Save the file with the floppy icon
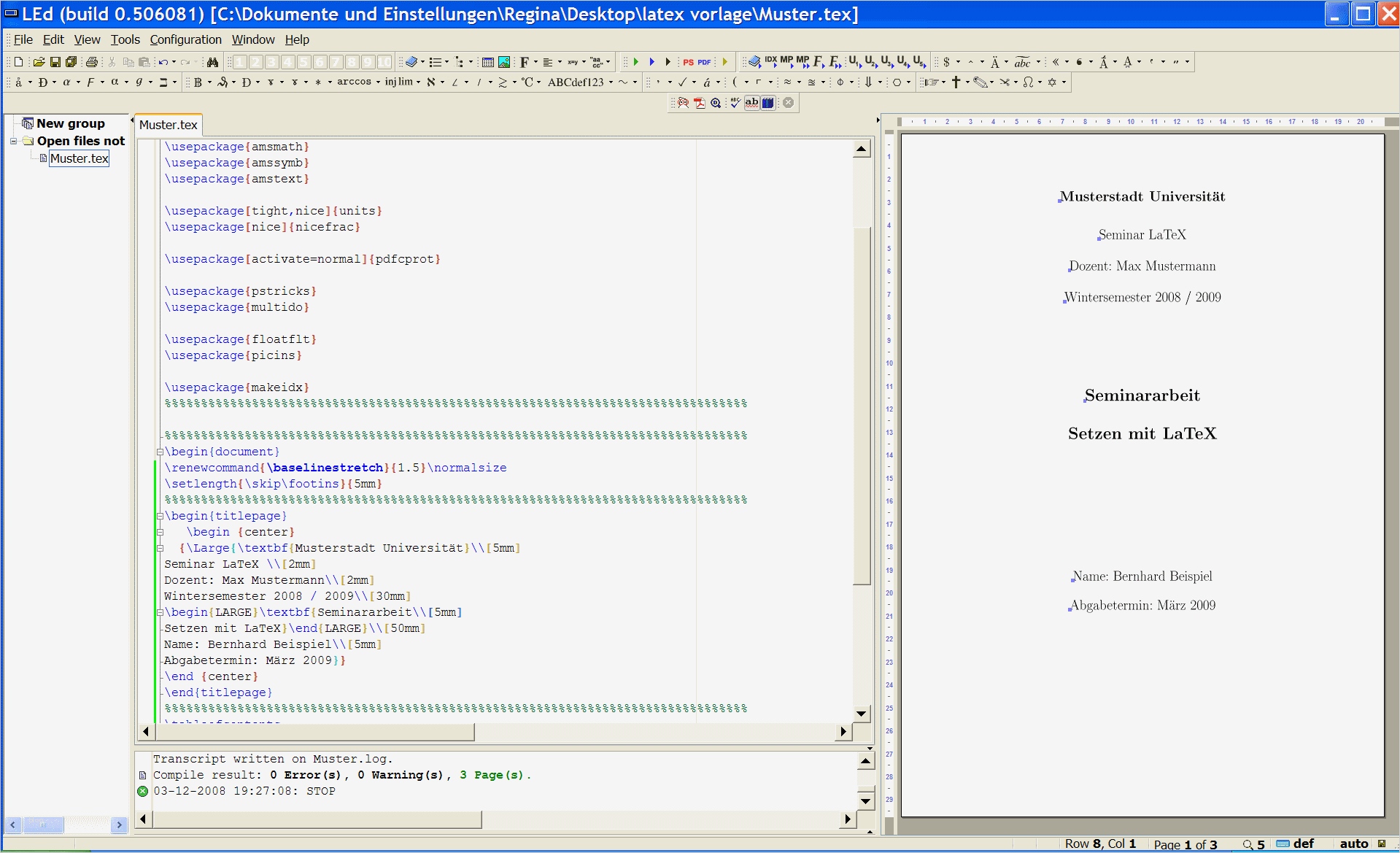This screenshot has width=1400, height=853. 55,62
